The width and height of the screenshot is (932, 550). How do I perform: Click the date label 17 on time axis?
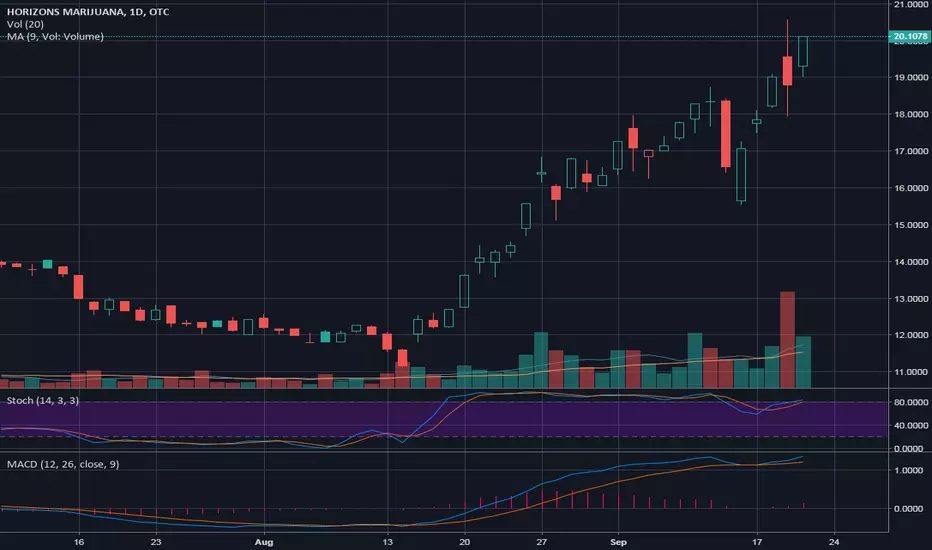pos(757,542)
